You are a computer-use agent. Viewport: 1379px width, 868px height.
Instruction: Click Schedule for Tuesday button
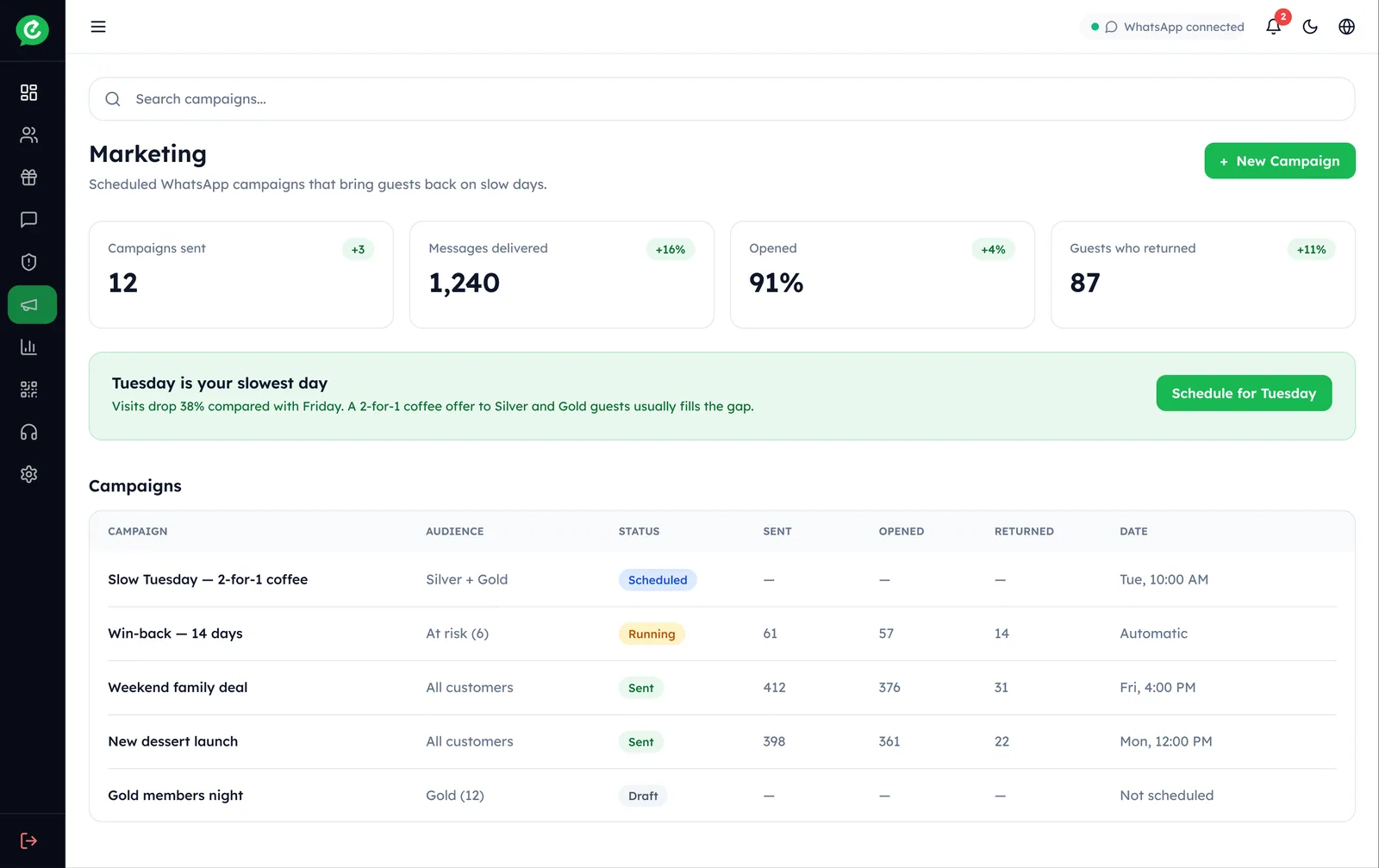[x=1244, y=393]
